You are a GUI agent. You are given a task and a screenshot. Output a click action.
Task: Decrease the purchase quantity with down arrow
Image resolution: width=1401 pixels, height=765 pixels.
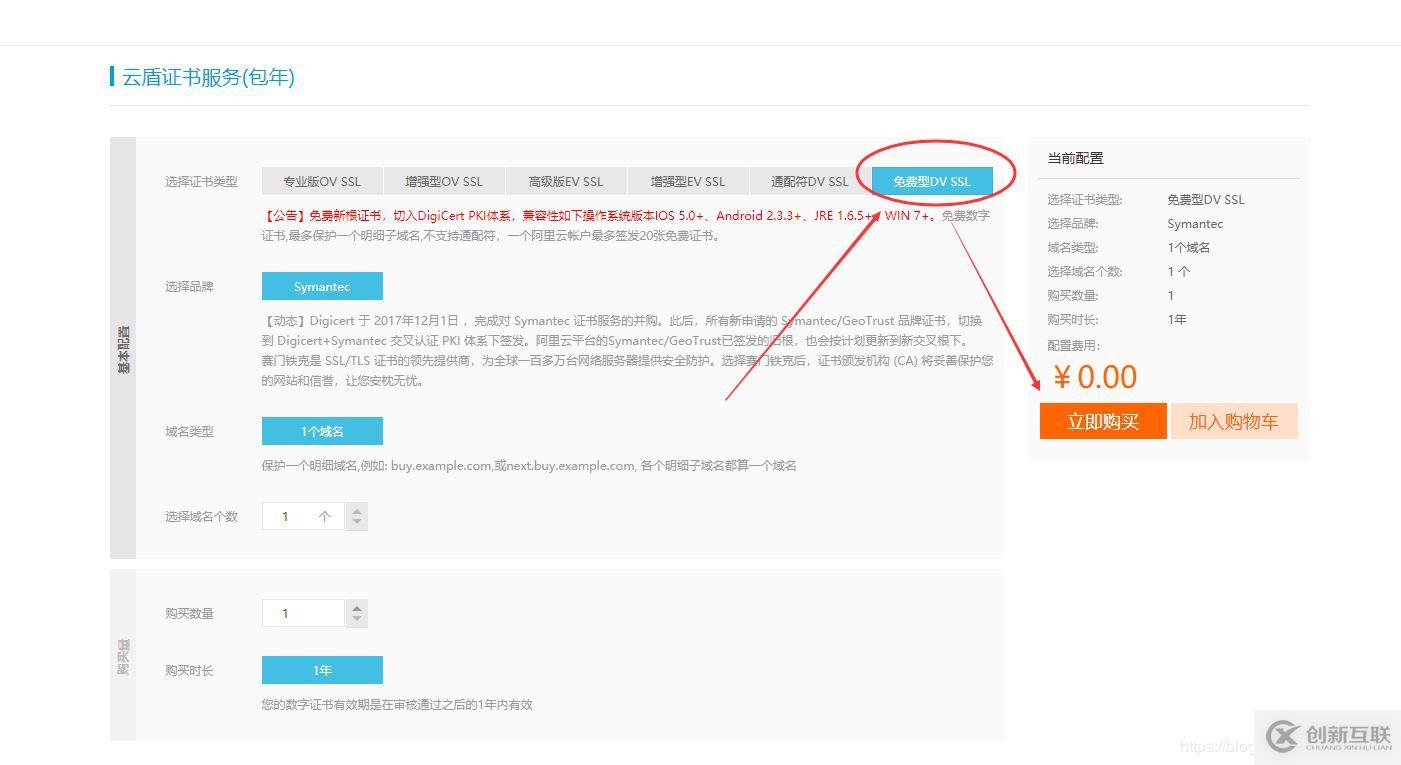(356, 619)
